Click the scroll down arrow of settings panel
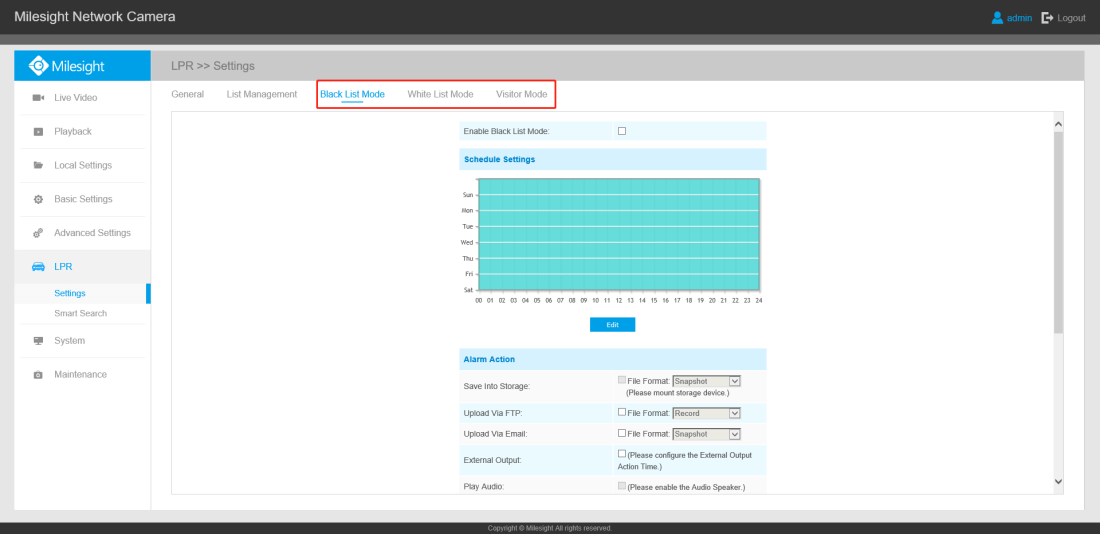 1058,482
